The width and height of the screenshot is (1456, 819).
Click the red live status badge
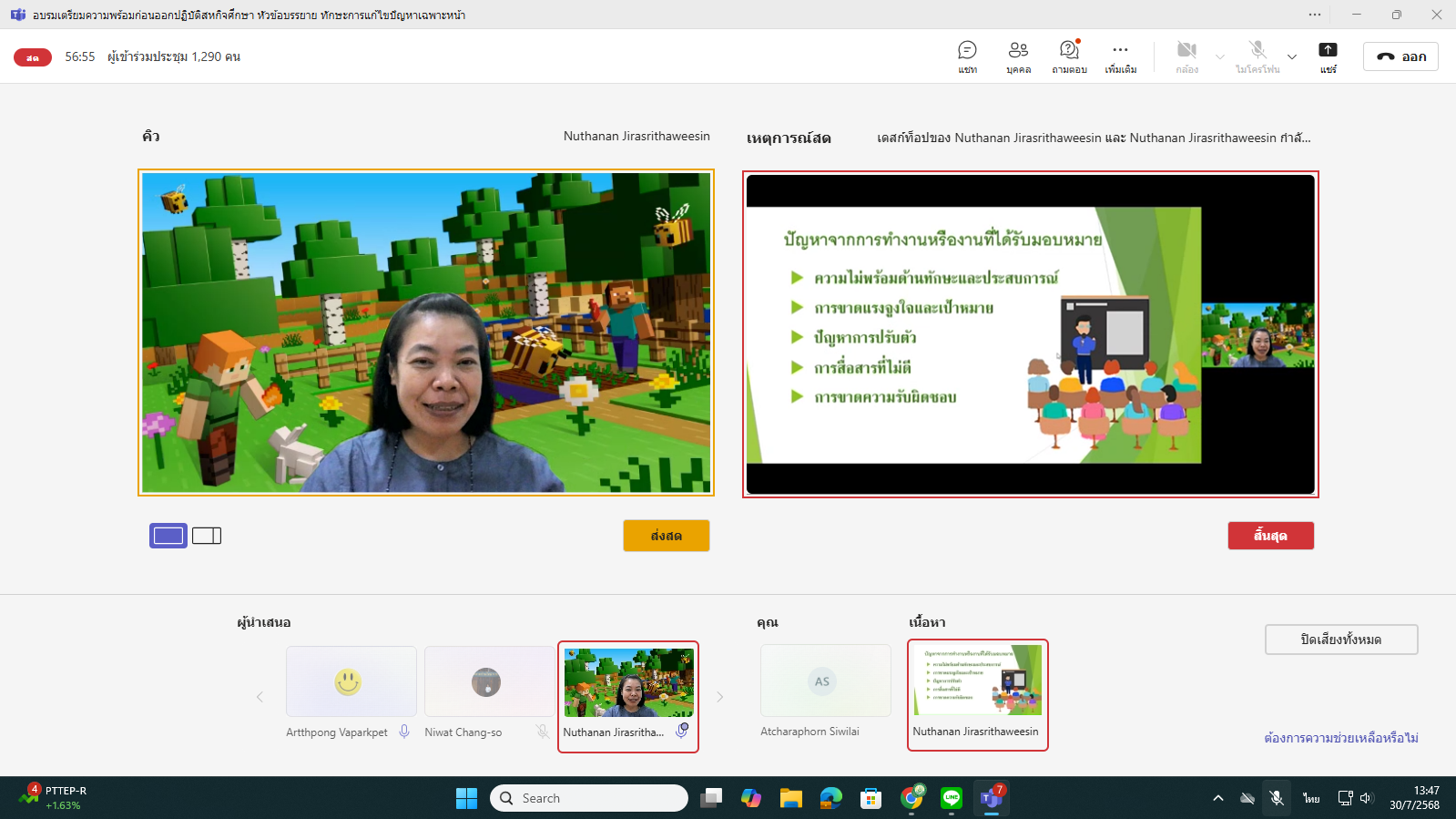[x=33, y=57]
